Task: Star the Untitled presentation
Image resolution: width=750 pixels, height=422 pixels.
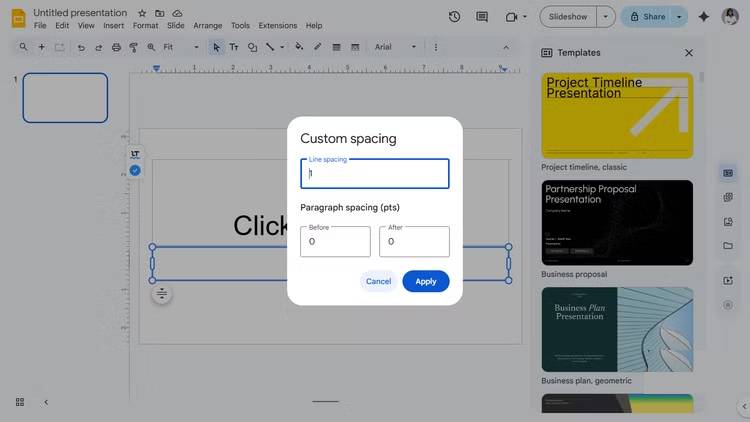Action: [x=142, y=13]
